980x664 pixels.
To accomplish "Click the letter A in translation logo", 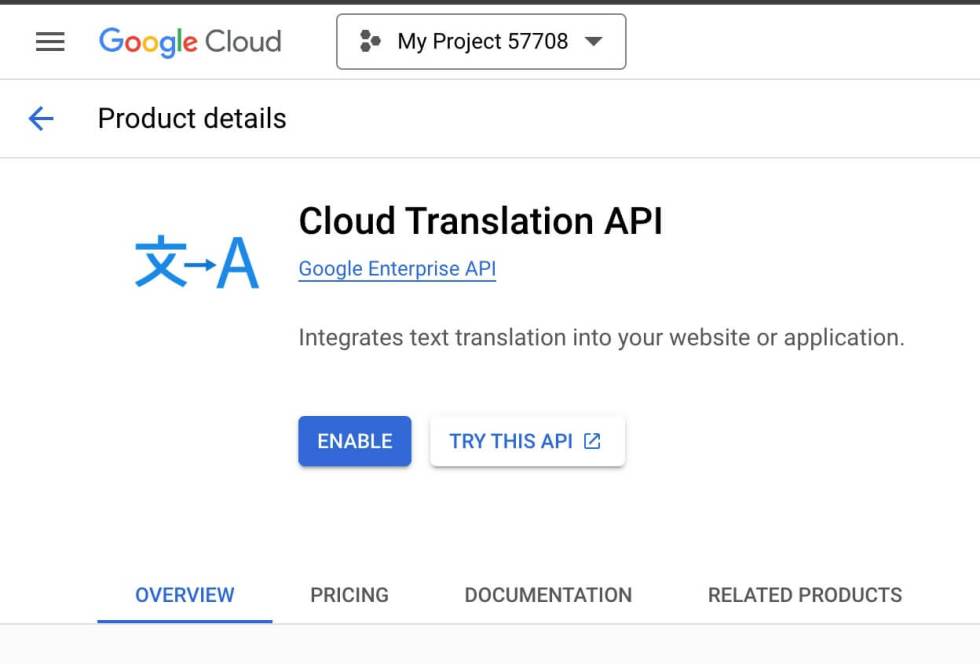I will pos(238,264).
